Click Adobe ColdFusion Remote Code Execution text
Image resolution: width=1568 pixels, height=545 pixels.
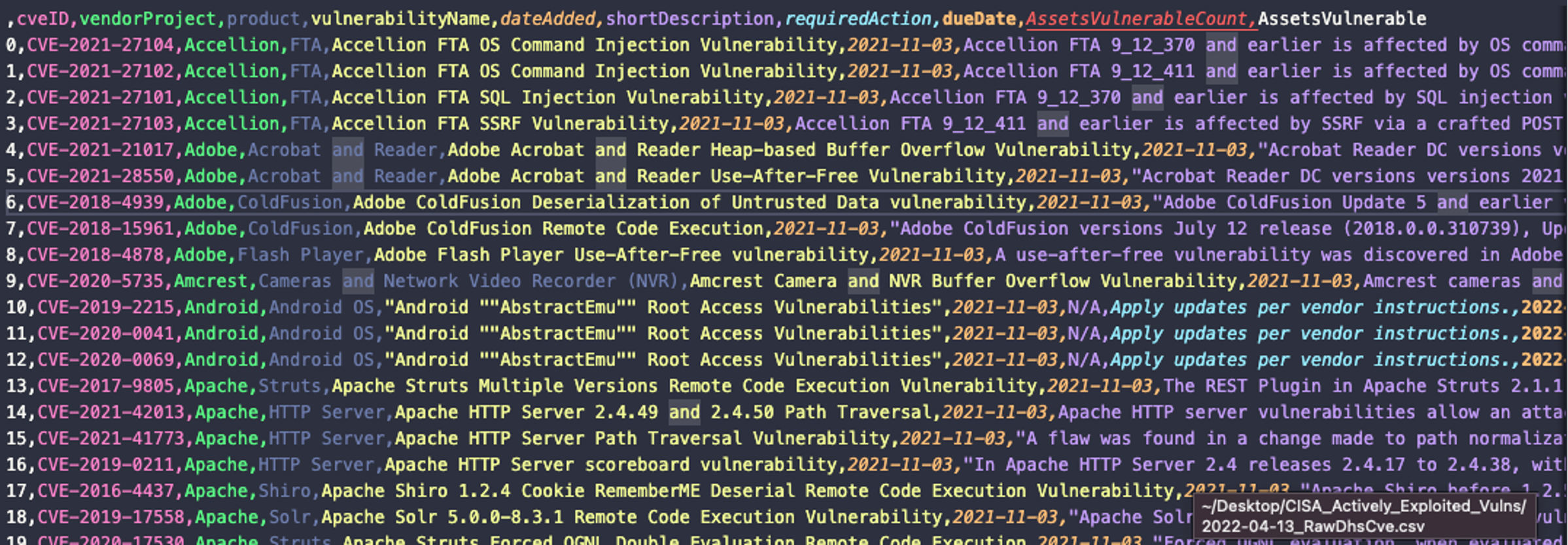[x=563, y=228]
